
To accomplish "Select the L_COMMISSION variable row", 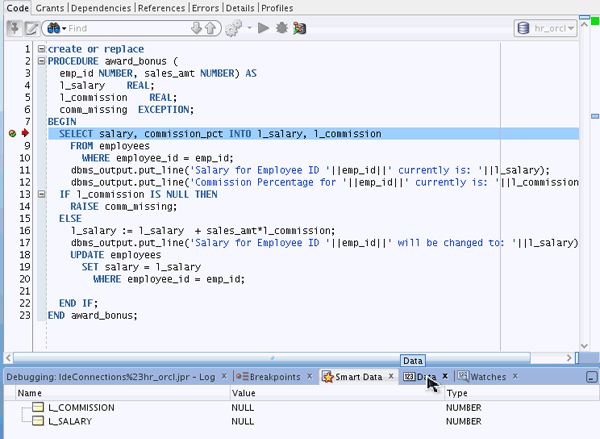I will [x=80, y=408].
